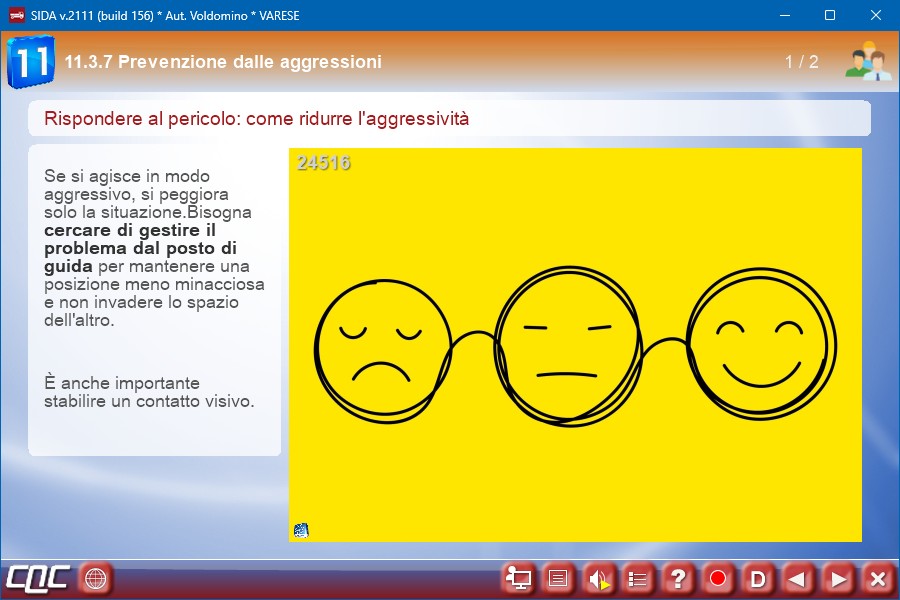900x600 pixels.
Task: Close the lesson with the X button
Action: coord(878,578)
